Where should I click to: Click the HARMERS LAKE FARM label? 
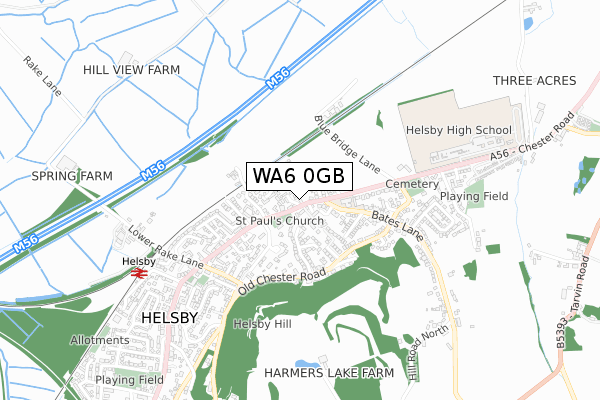329,373
